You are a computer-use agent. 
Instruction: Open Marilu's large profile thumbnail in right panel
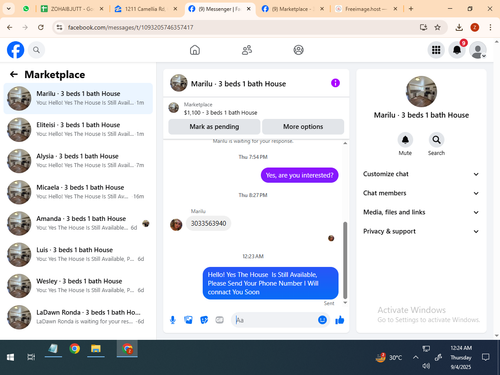point(421,91)
